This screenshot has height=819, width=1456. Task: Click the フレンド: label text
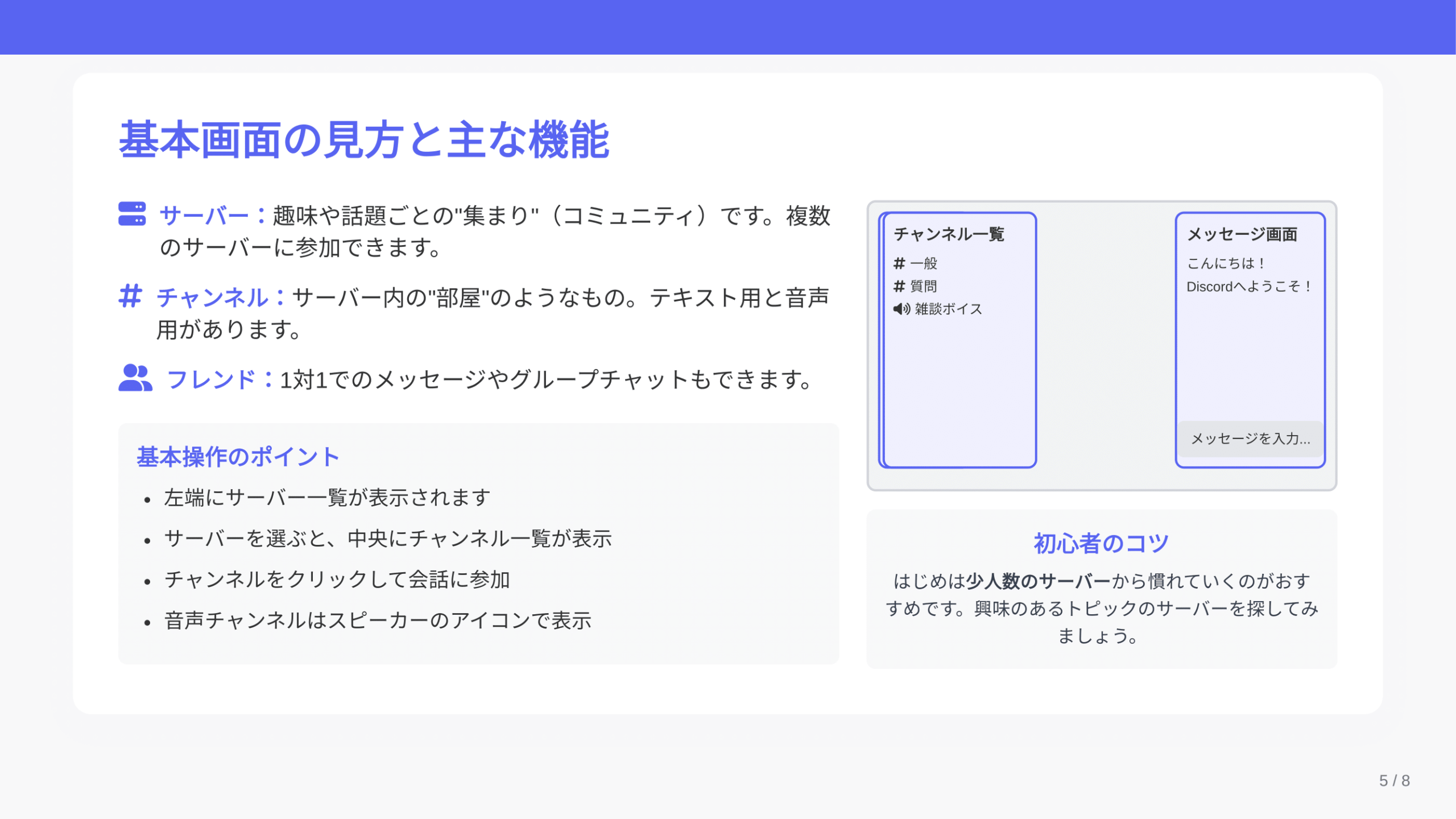tap(220, 379)
